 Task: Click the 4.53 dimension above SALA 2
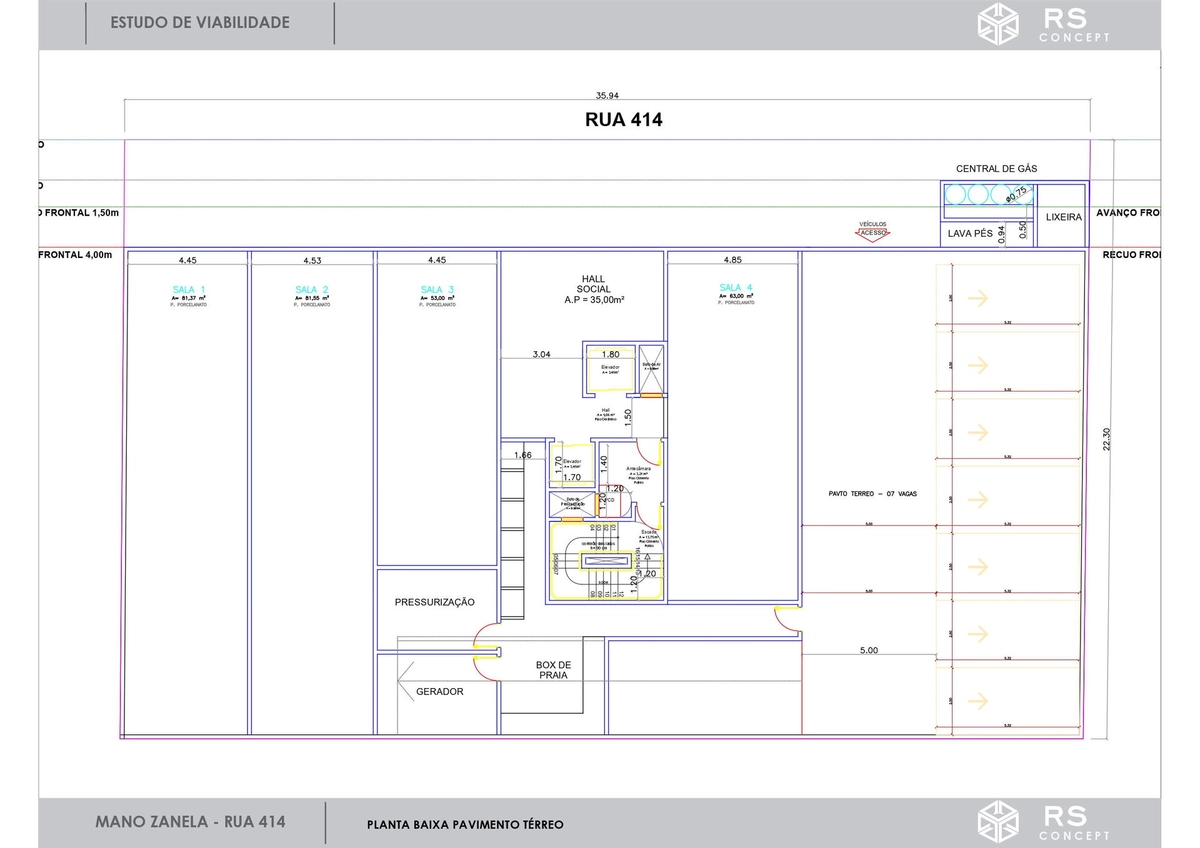pyautogui.click(x=312, y=261)
